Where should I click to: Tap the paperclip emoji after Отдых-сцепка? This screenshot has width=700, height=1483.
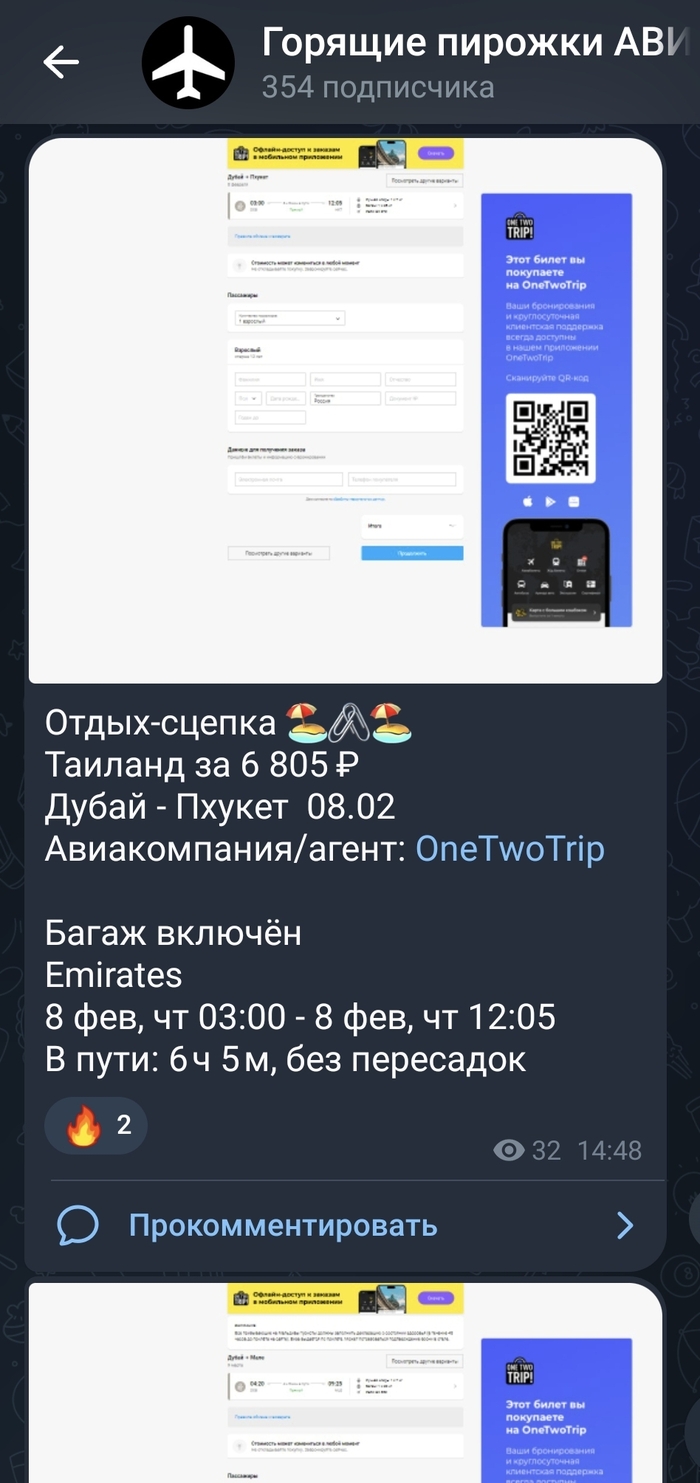343,721
